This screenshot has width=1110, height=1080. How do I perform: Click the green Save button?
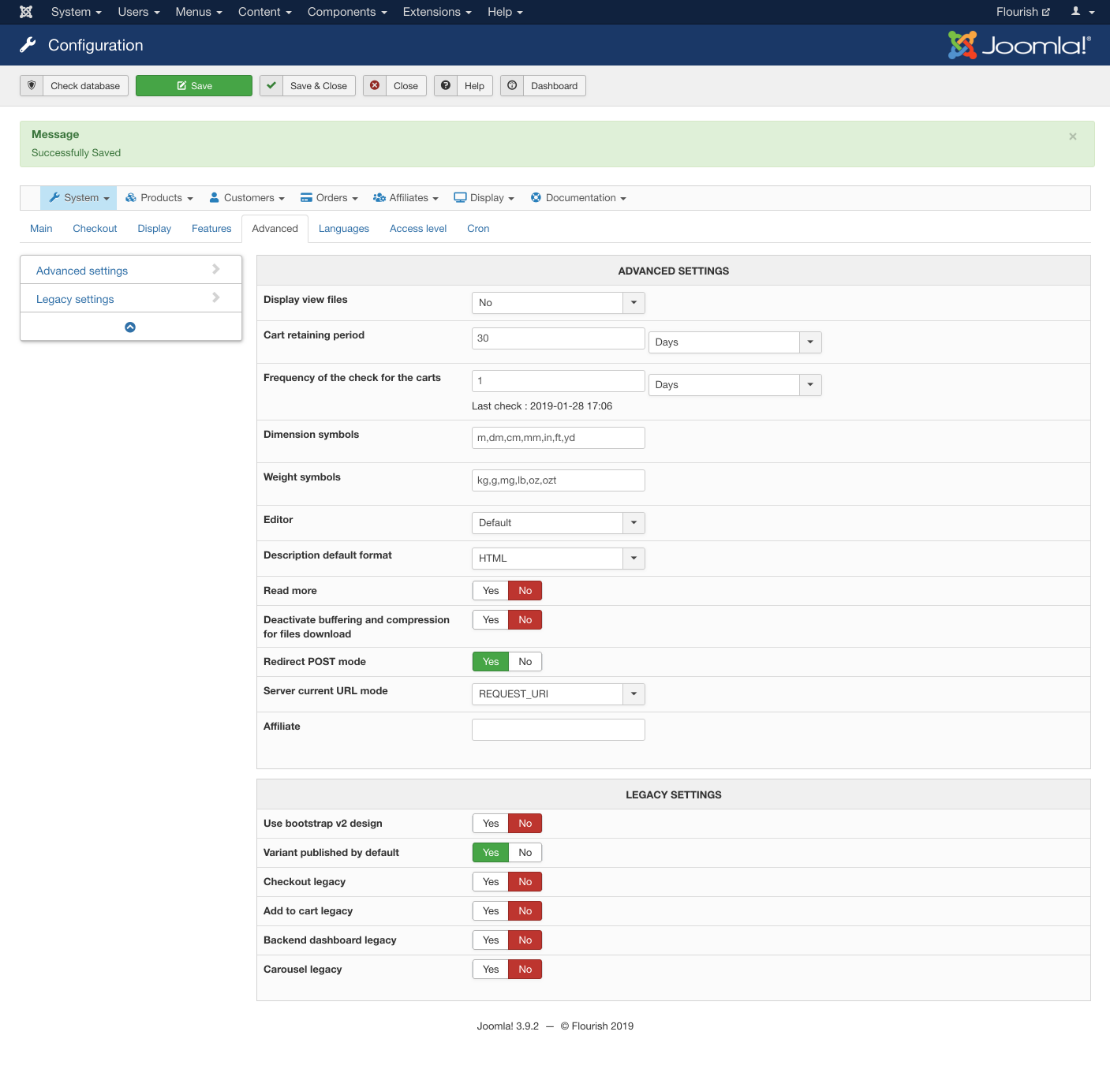pyautogui.click(x=194, y=86)
